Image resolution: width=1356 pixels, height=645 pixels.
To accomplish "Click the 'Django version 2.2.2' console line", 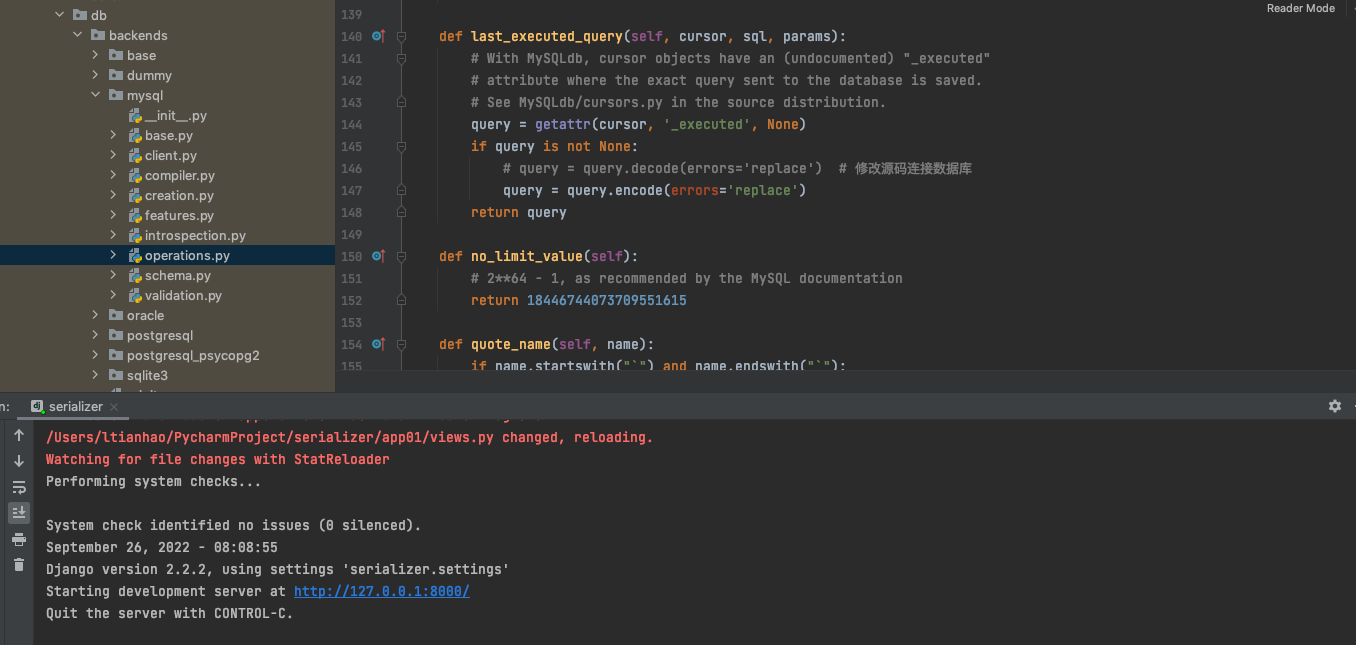I will (x=278, y=569).
